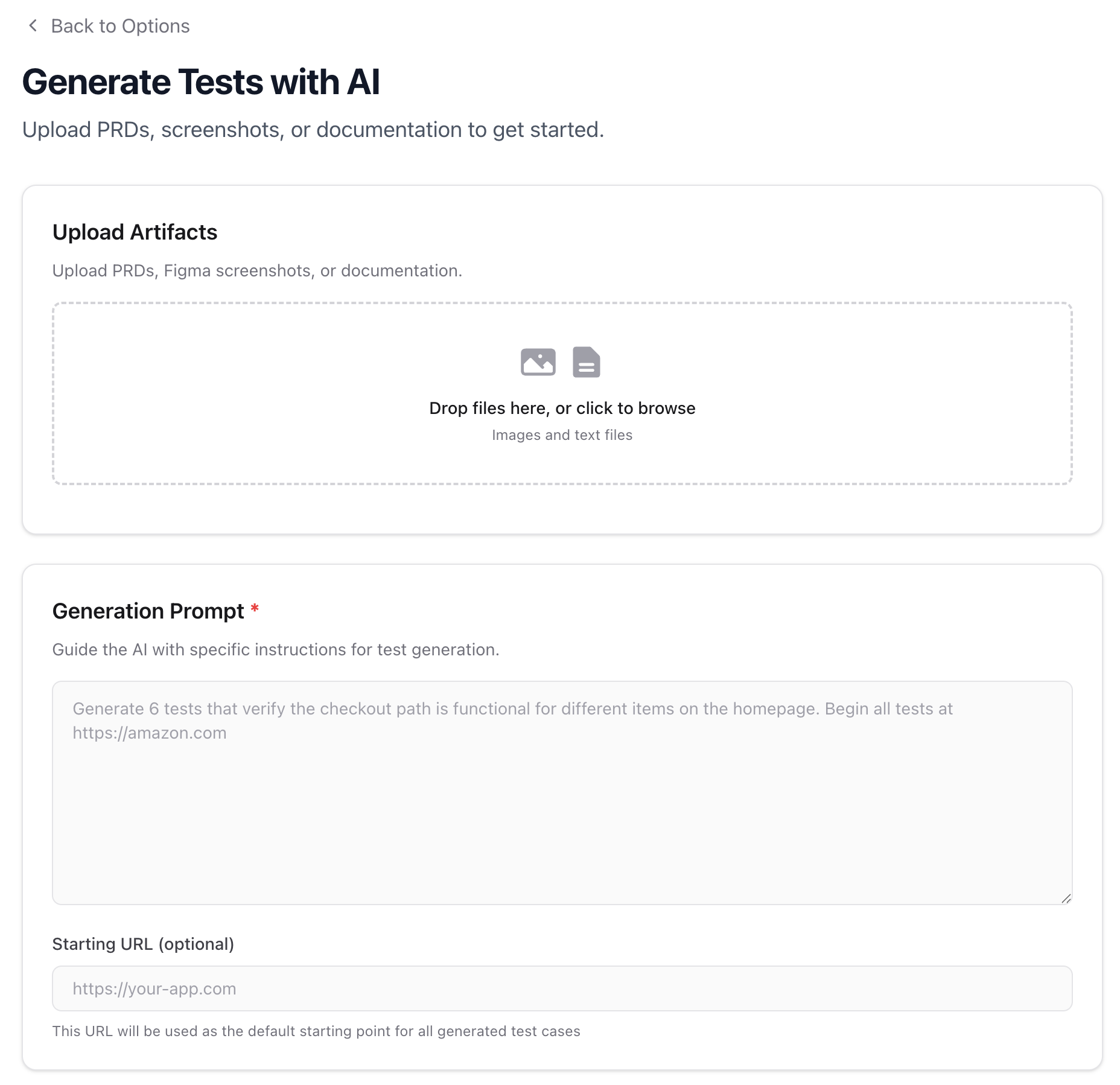Click the Generate Tests with AI heading
The height and width of the screenshot is (1085, 1120).
coord(201,82)
